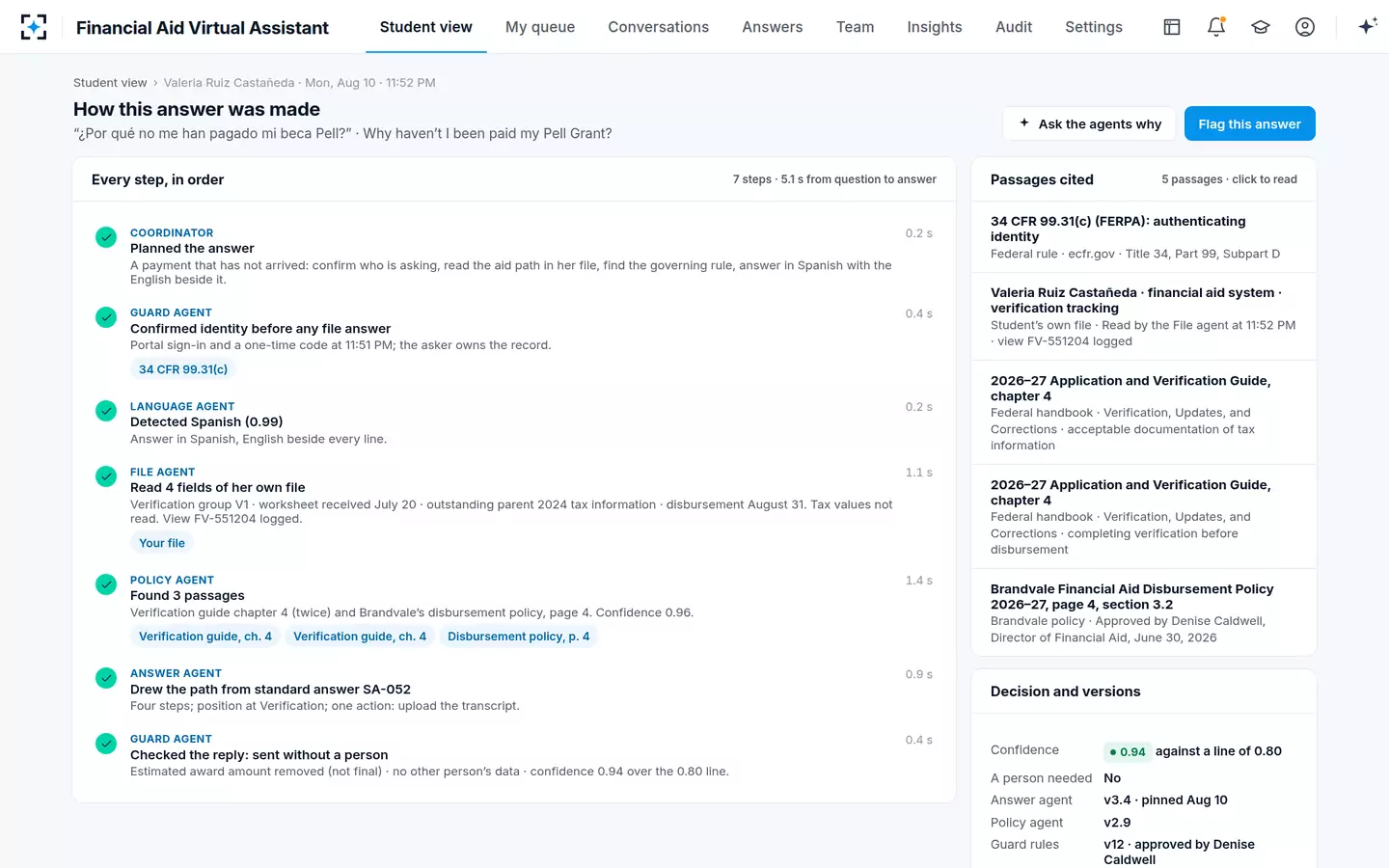
Task: Open passage on completing verification before disbursement
Action: (x=1144, y=517)
